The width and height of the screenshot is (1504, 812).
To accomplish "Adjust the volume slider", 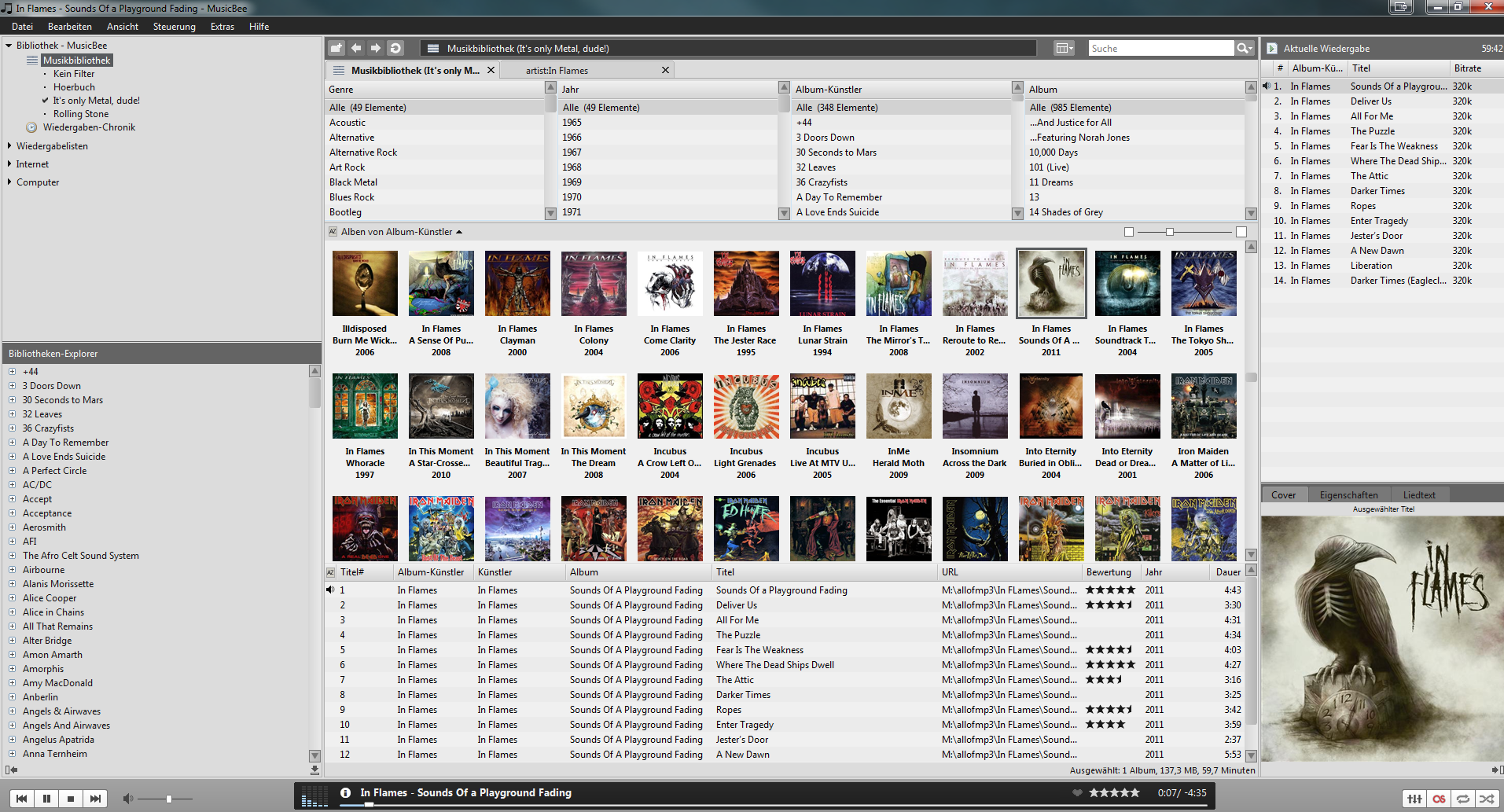I will click(x=168, y=799).
